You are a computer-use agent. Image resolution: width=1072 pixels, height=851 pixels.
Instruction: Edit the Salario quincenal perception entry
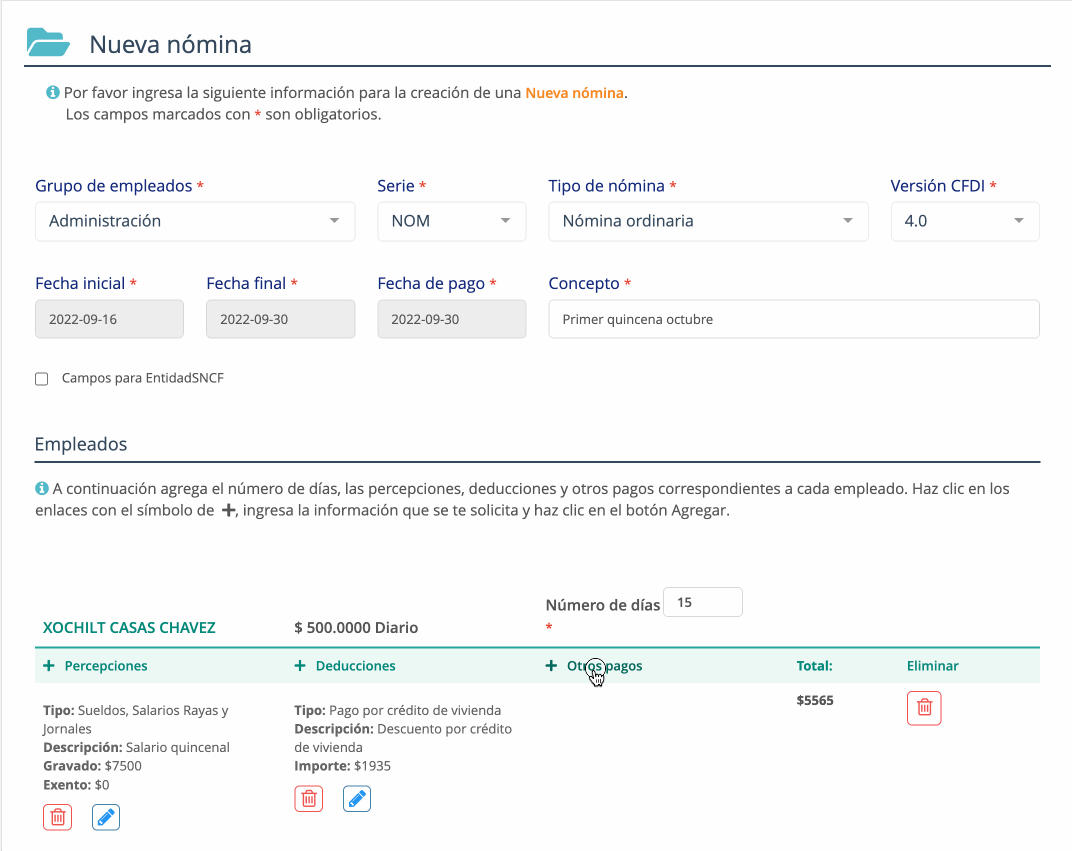click(x=106, y=818)
